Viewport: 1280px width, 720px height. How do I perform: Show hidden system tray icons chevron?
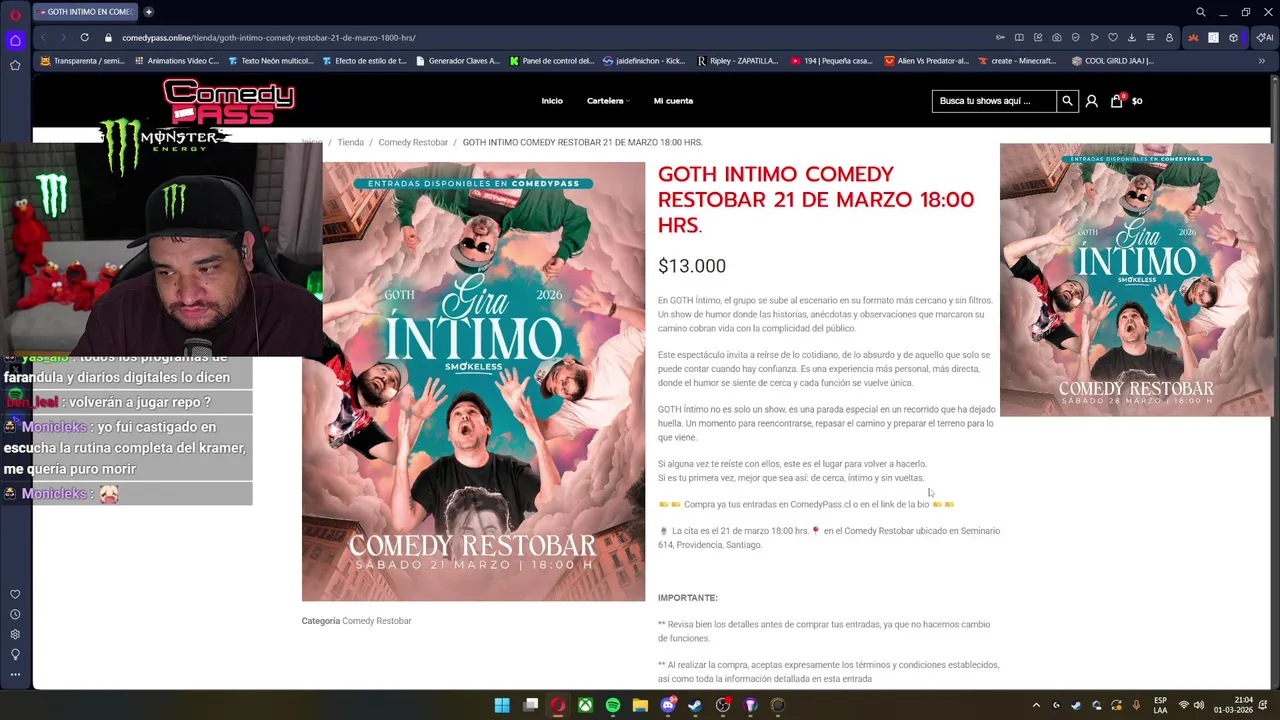click(x=1036, y=705)
